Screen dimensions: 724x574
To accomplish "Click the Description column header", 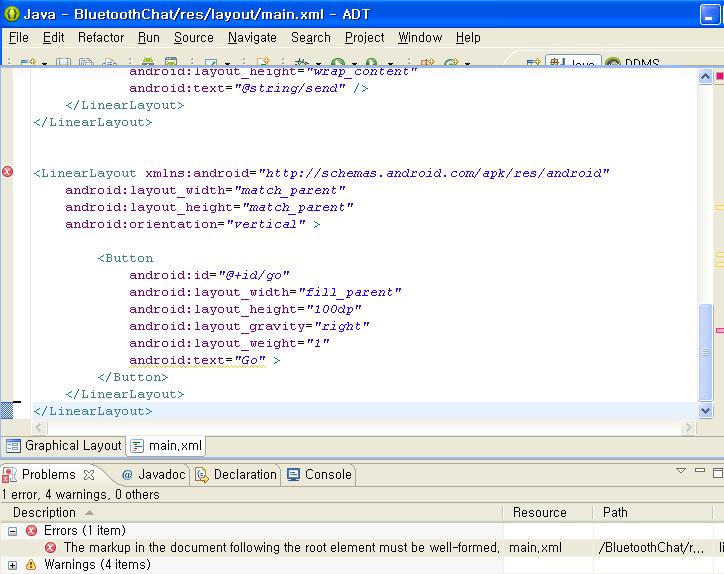I will coord(251,513).
